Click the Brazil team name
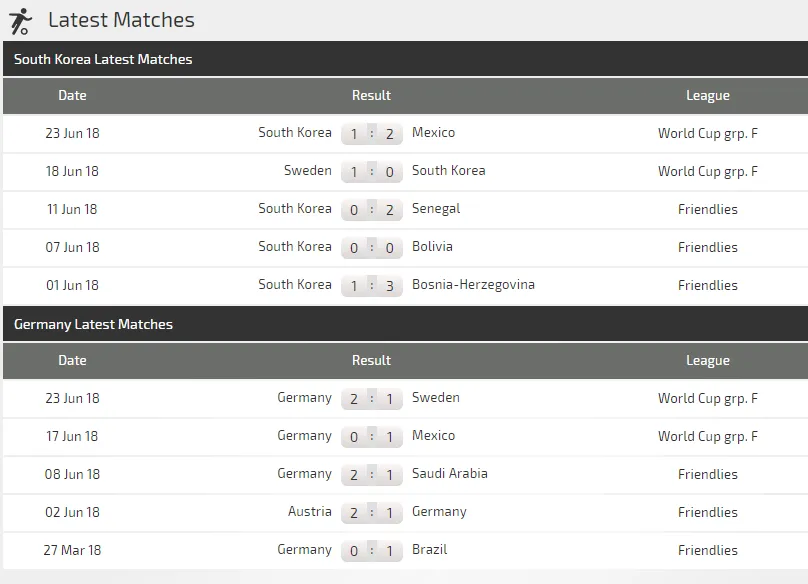Viewport: 808px width, 584px height. 430,550
